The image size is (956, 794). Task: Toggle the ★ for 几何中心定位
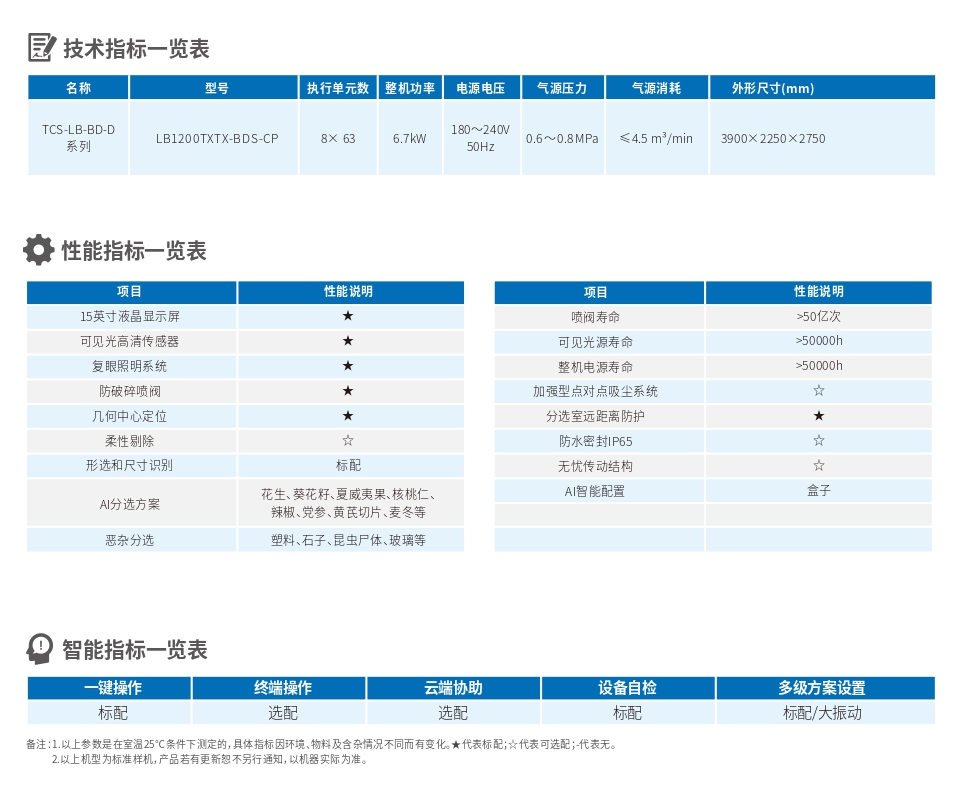point(348,416)
